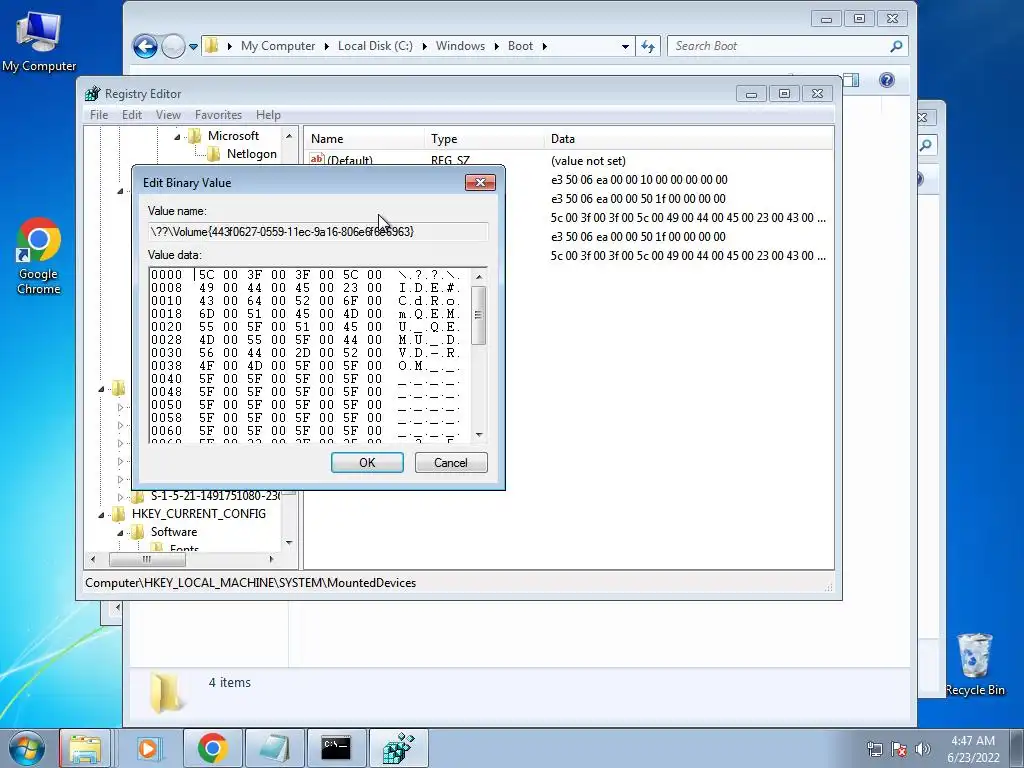Open Explorer recent locations dropdown

(193, 46)
